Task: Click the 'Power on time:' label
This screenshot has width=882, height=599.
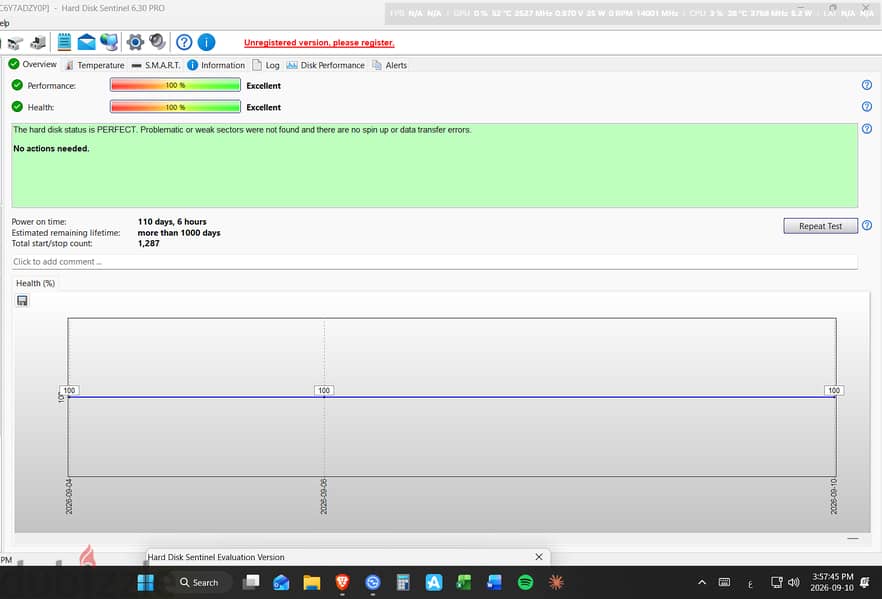Action: point(39,222)
